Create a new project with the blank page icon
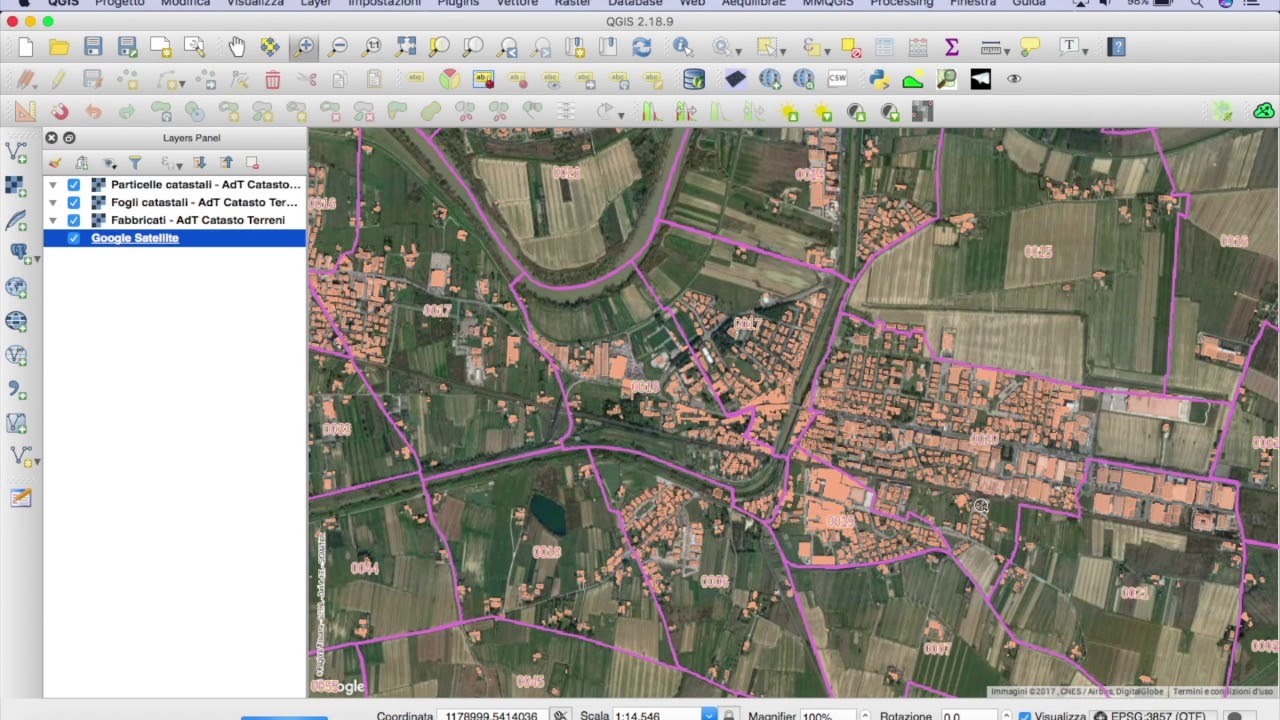The width and height of the screenshot is (1280, 720). 26,47
